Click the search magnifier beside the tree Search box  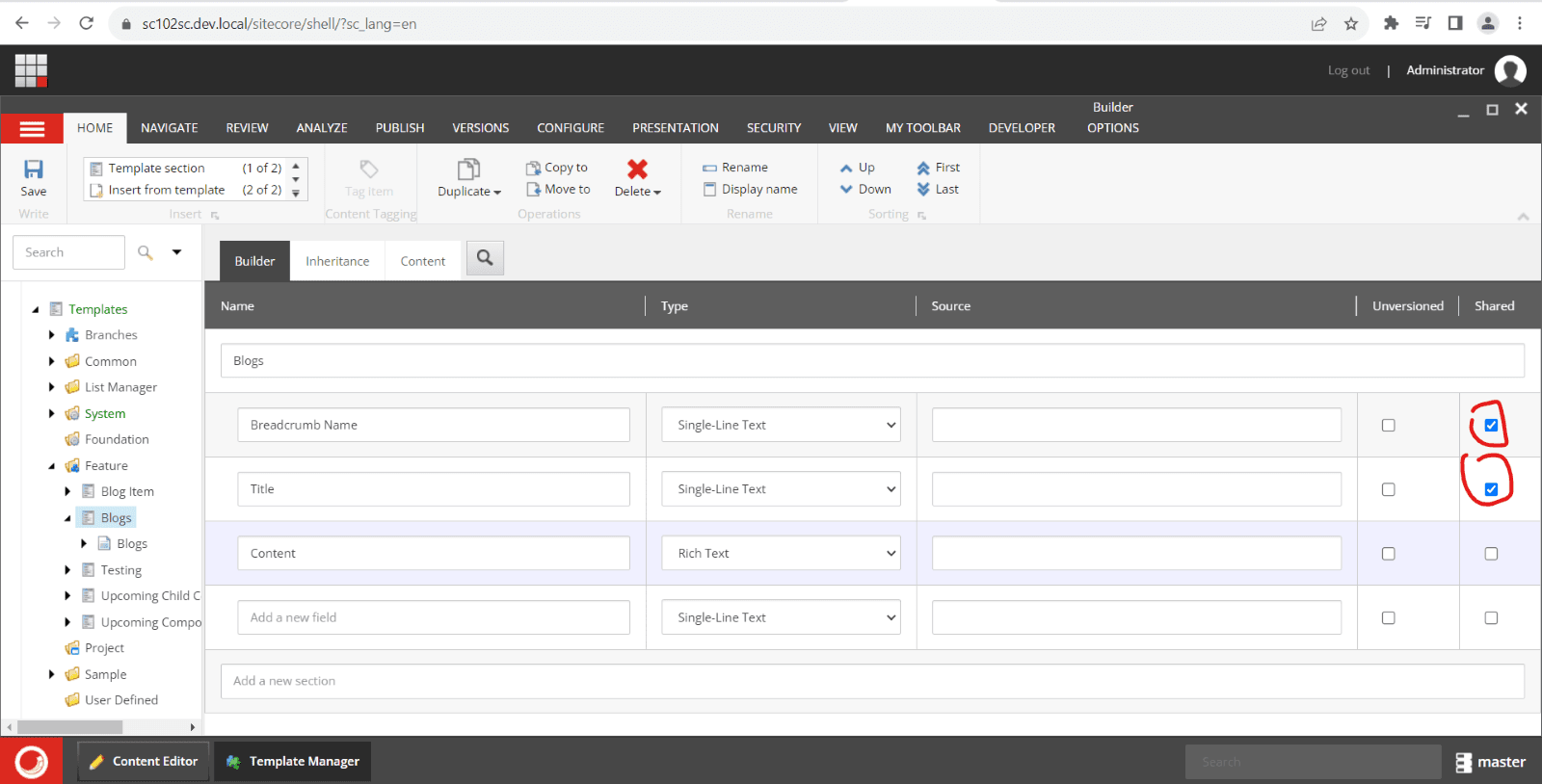pyautogui.click(x=146, y=252)
